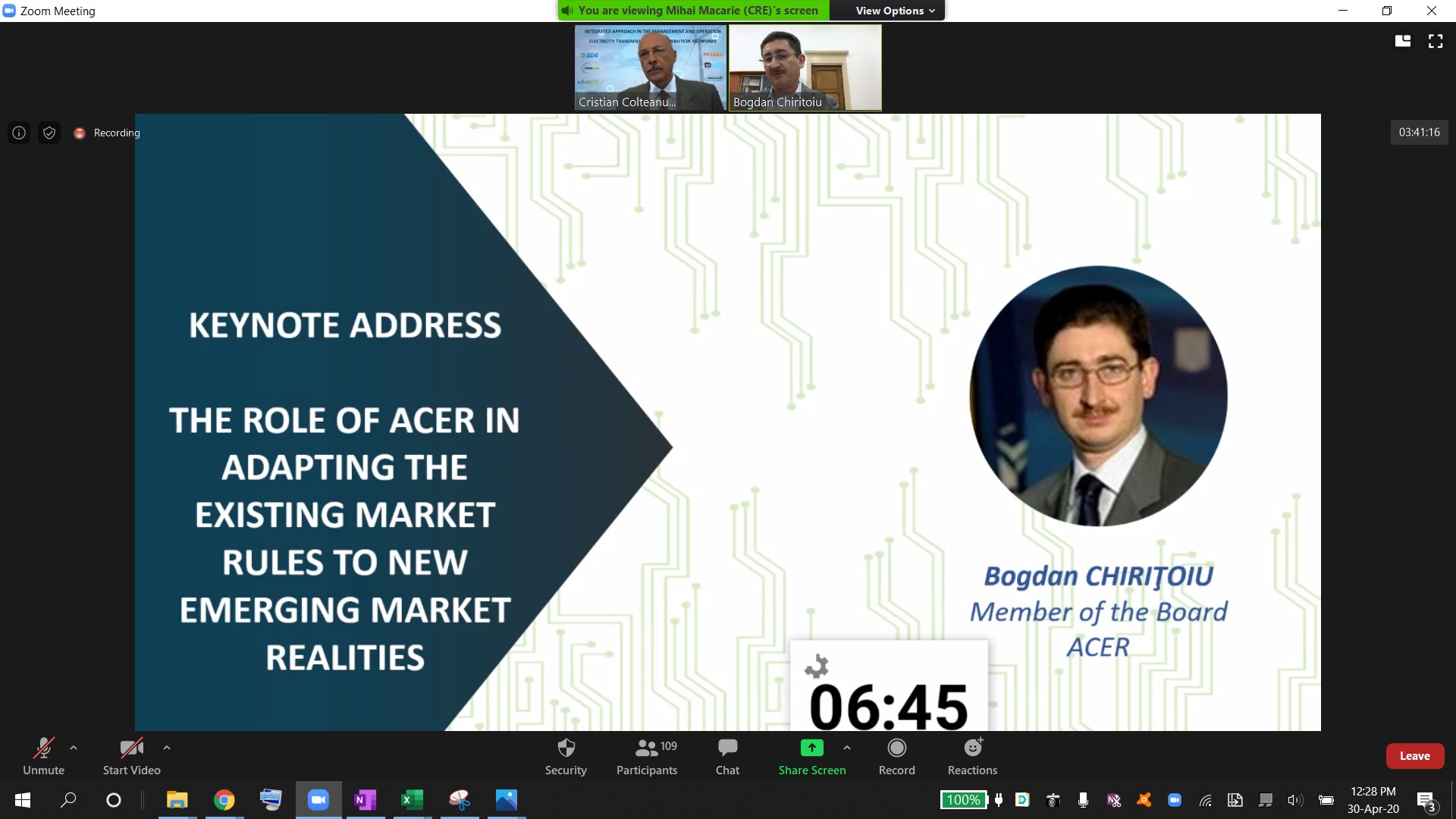Open volume control in system tray
Image resolution: width=1456 pixels, height=819 pixels.
(x=1294, y=800)
